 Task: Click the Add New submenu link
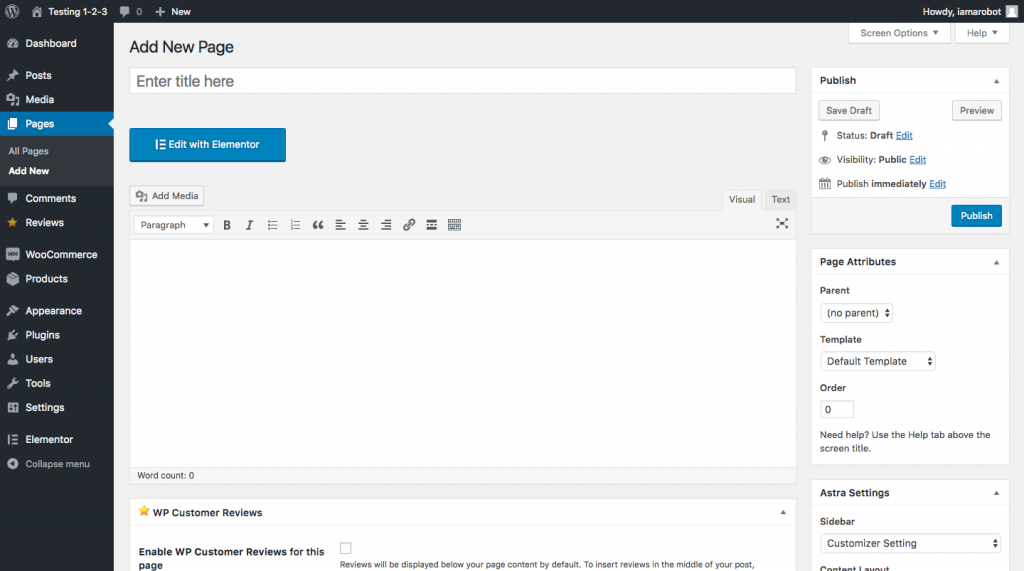(x=29, y=171)
